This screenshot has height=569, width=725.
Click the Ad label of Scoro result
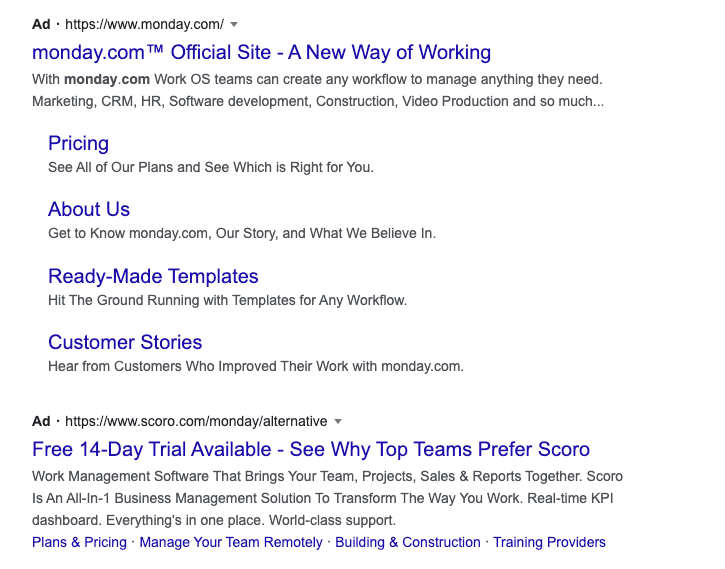(41, 422)
